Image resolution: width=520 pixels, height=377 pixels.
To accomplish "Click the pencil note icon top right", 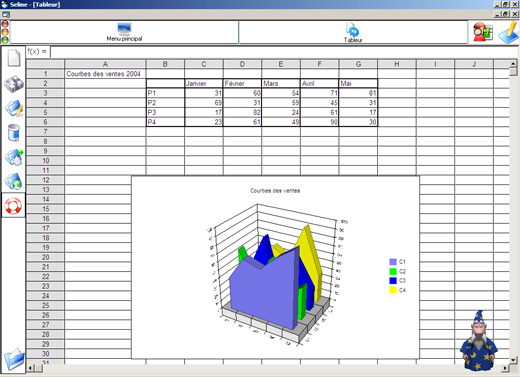I will (508, 32).
